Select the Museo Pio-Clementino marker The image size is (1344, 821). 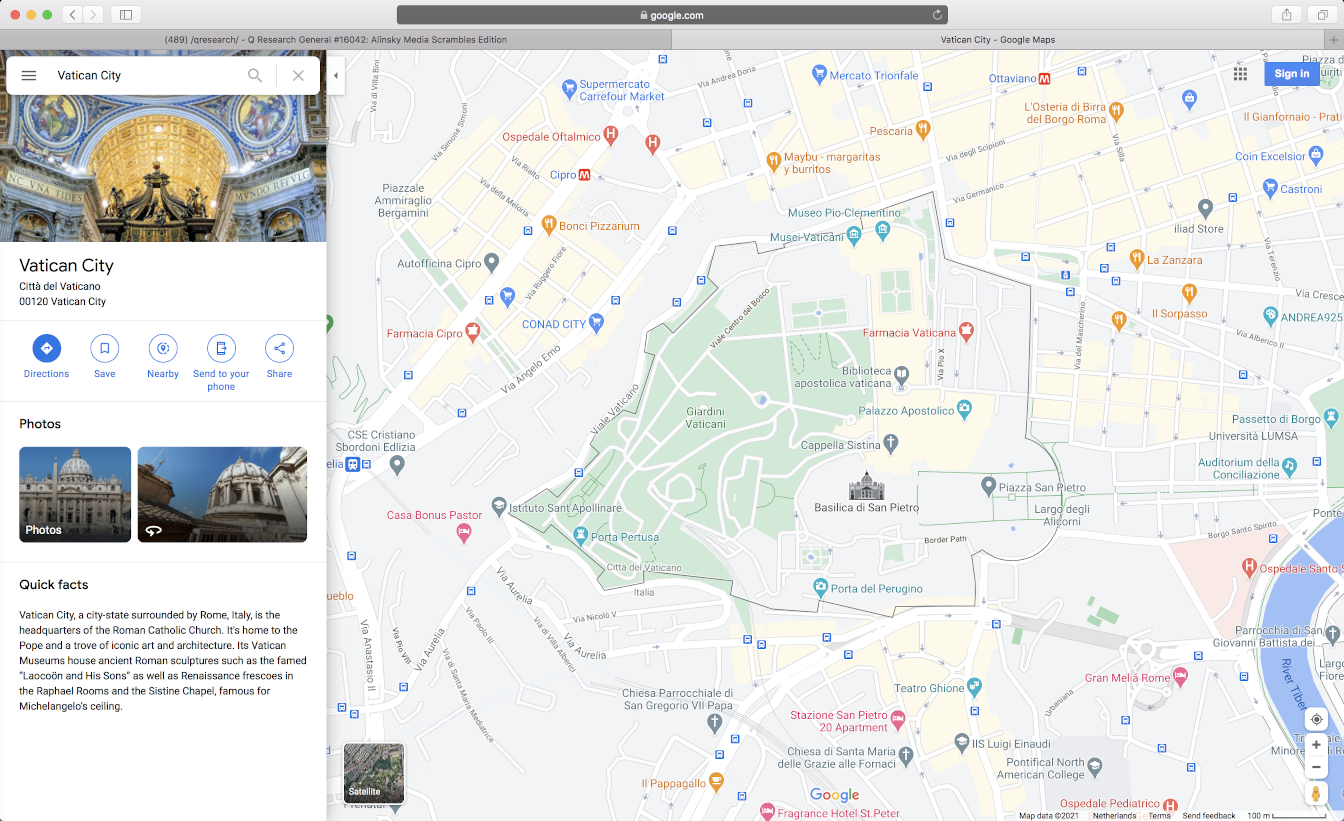click(882, 231)
